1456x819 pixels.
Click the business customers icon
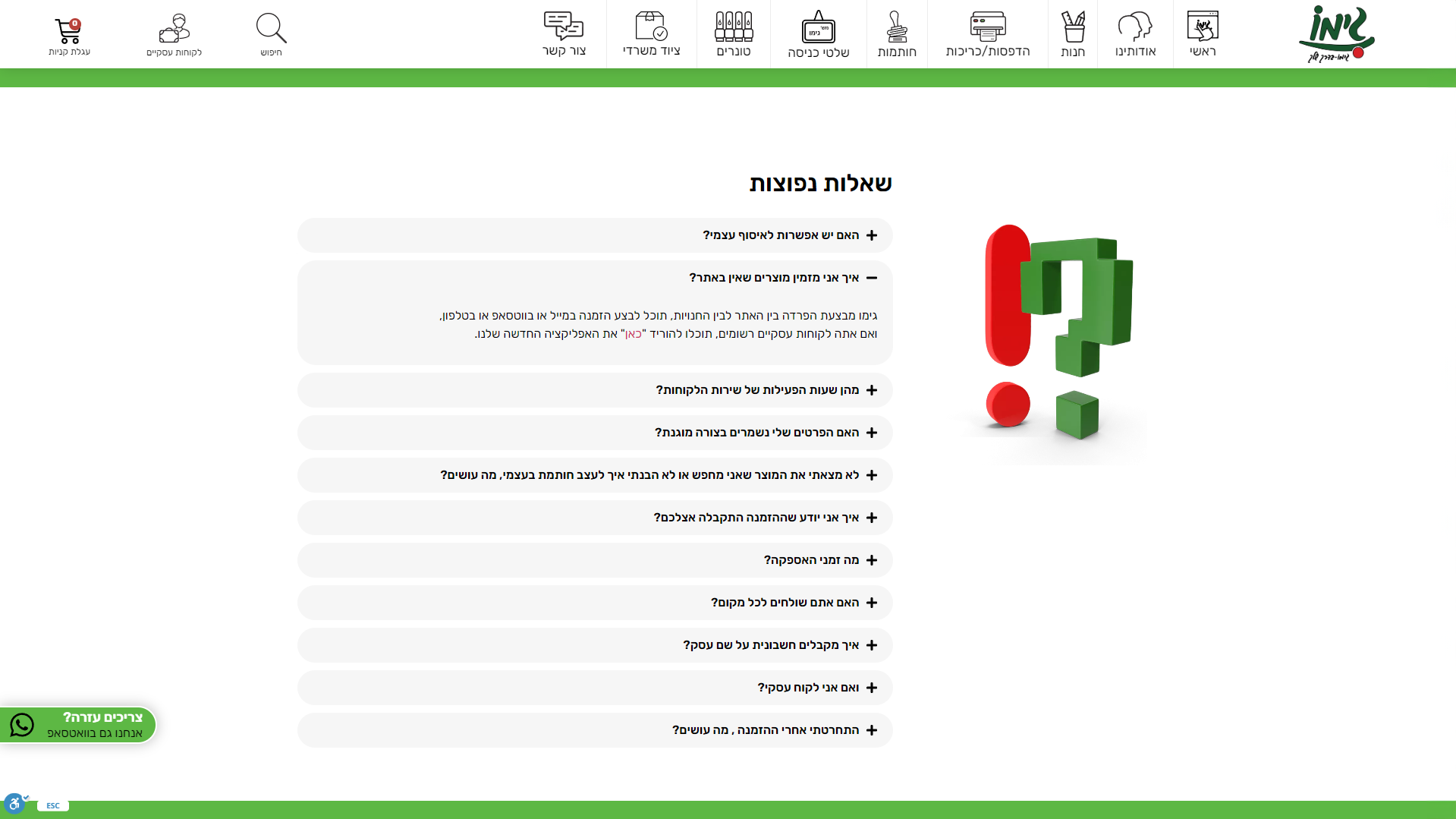(x=175, y=28)
